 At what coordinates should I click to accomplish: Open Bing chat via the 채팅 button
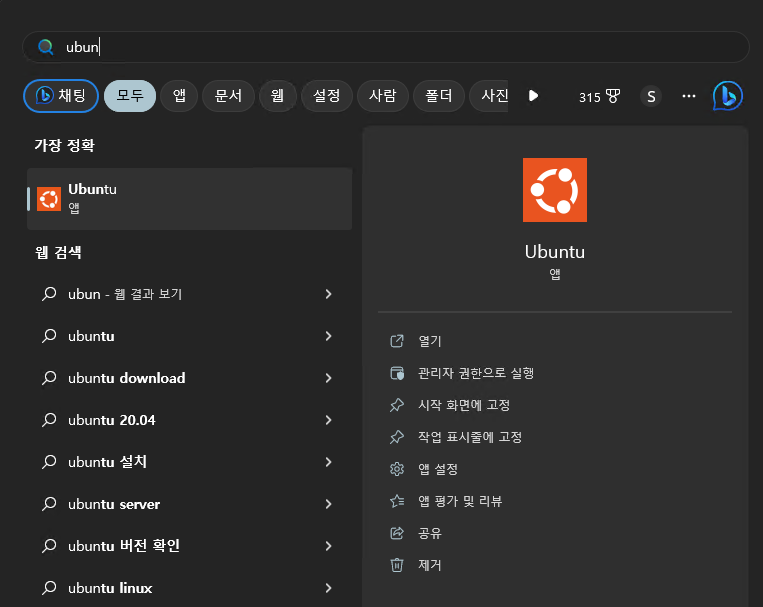[61, 96]
